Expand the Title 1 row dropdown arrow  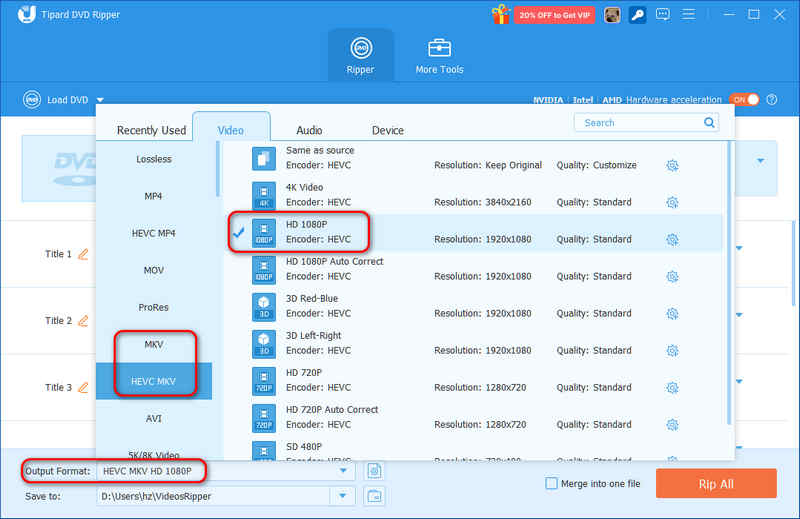click(739, 248)
